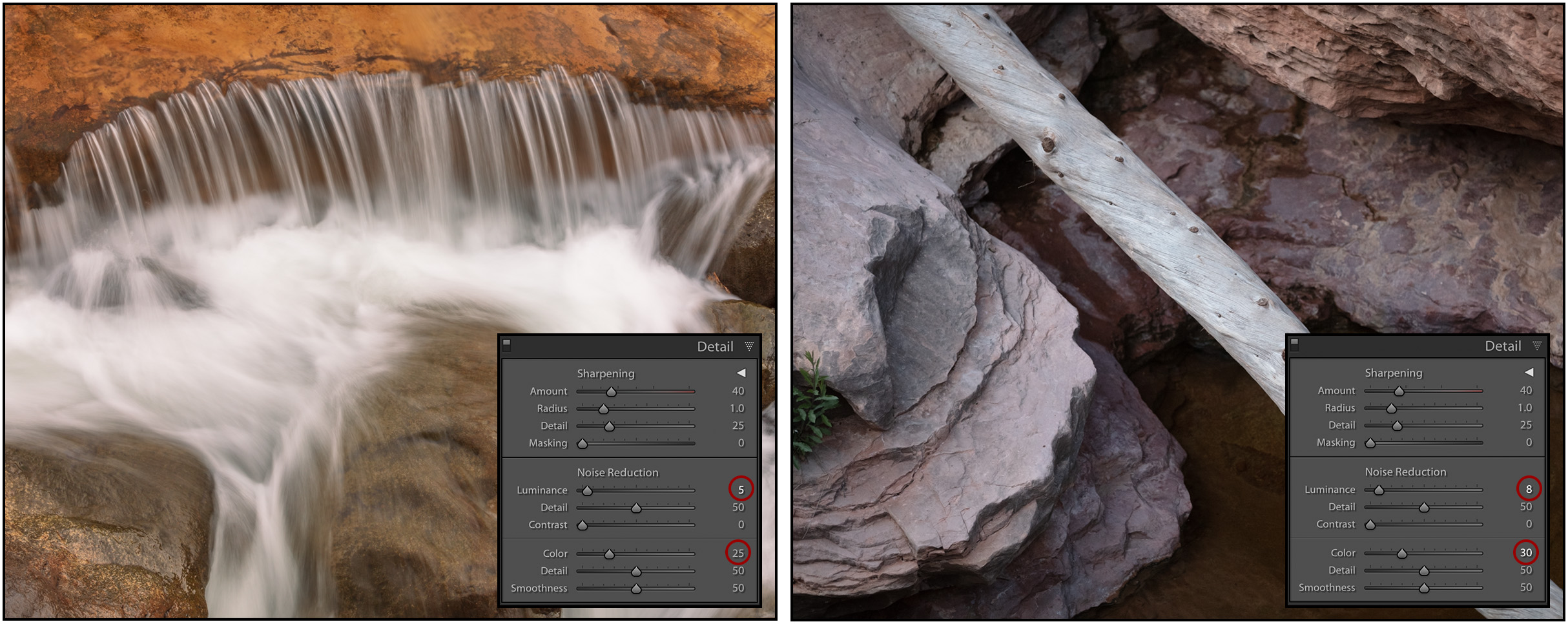Click the Sharpening heading in the rock panel

pyautogui.click(x=1394, y=373)
